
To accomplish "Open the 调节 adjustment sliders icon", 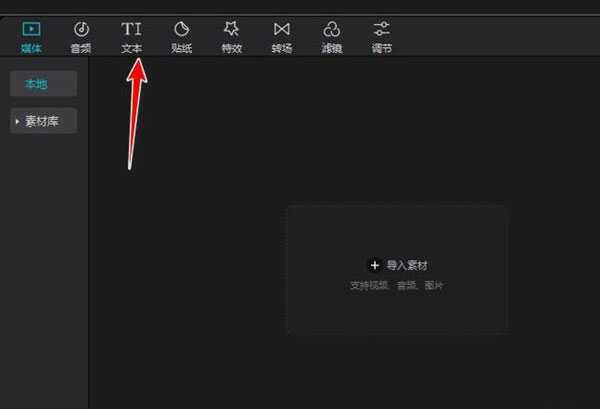I will [382, 29].
